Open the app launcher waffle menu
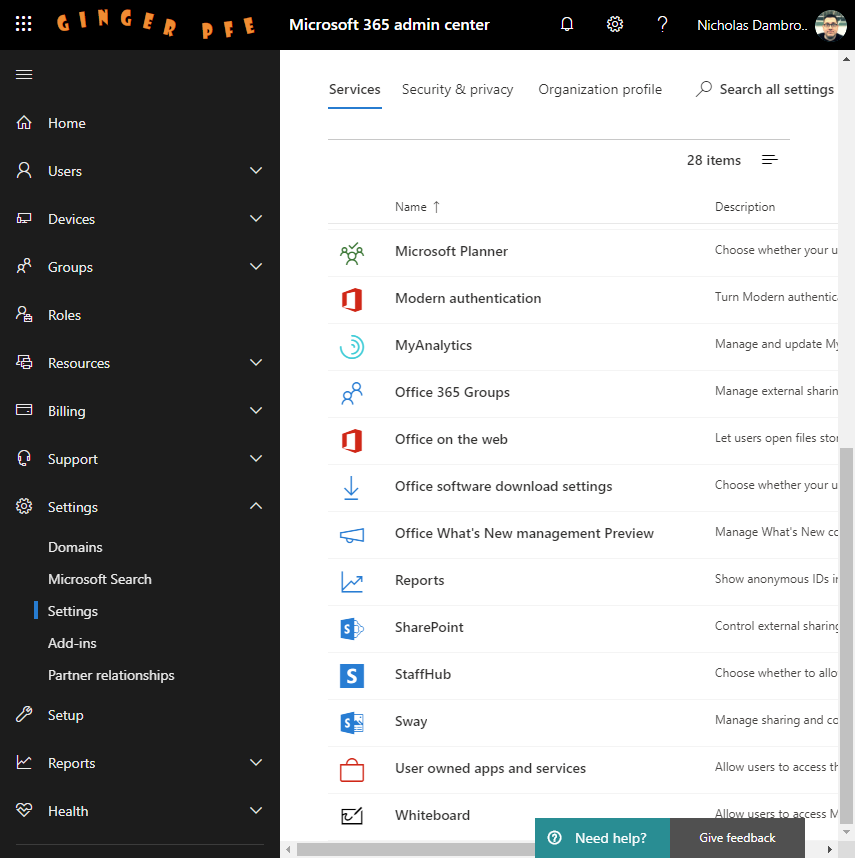Screen dimensions: 855x858 coord(24,24)
